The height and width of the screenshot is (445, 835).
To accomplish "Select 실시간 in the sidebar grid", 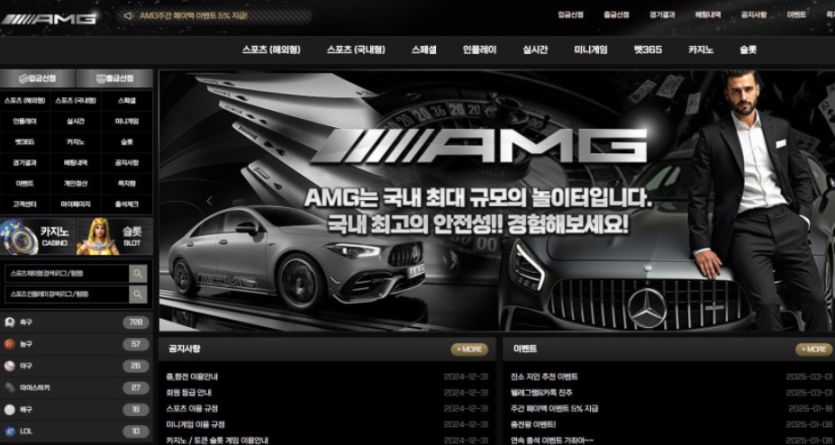I will [x=76, y=121].
